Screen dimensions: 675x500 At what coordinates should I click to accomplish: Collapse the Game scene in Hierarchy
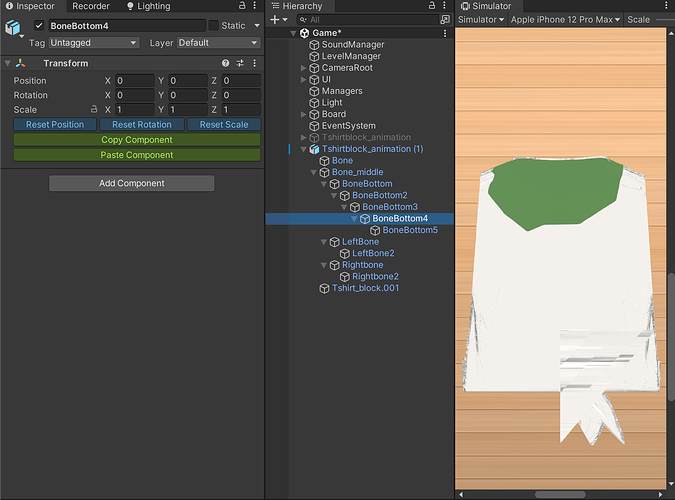click(293, 33)
